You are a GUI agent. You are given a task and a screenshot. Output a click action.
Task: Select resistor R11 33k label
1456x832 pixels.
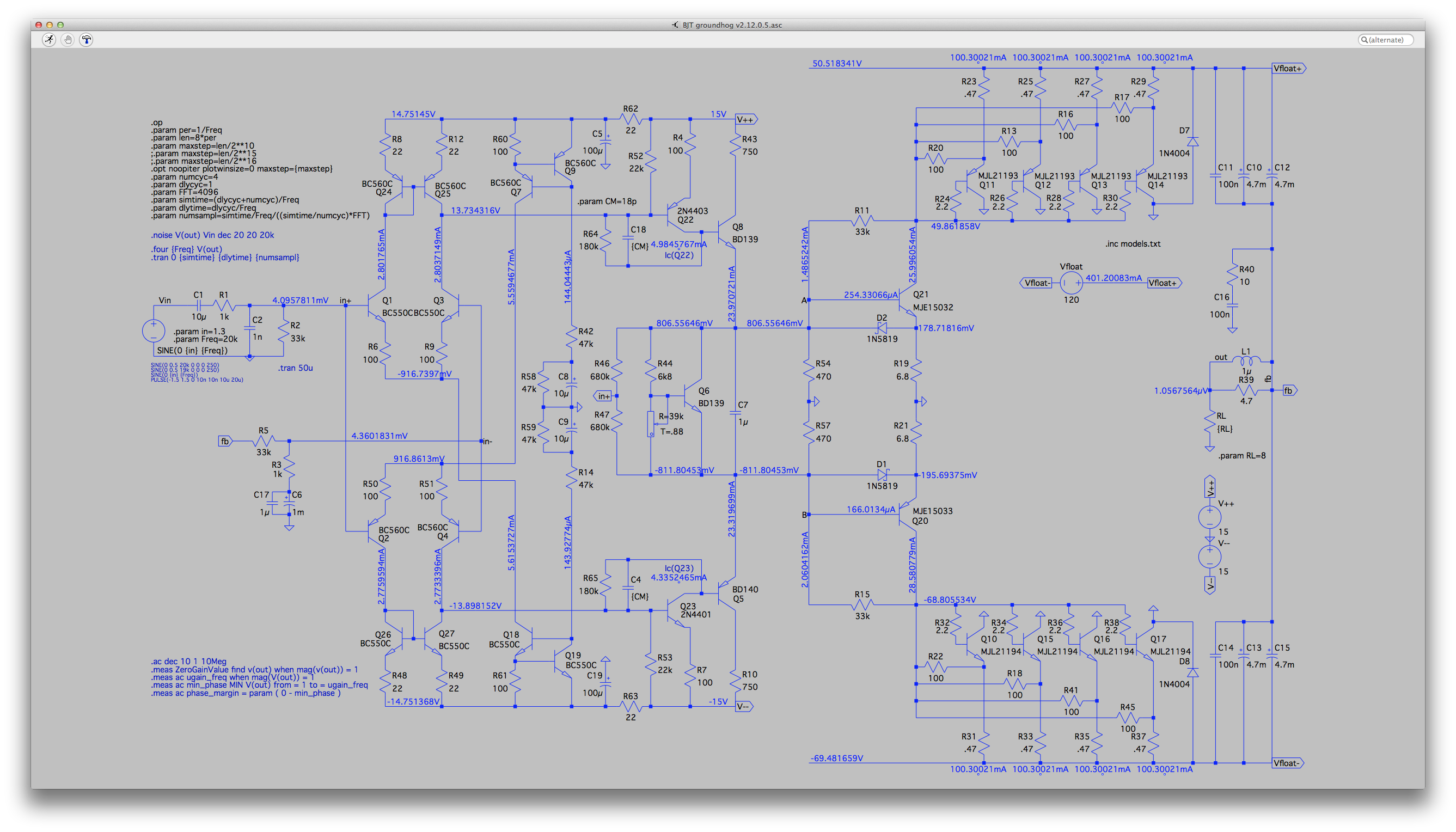(x=862, y=221)
